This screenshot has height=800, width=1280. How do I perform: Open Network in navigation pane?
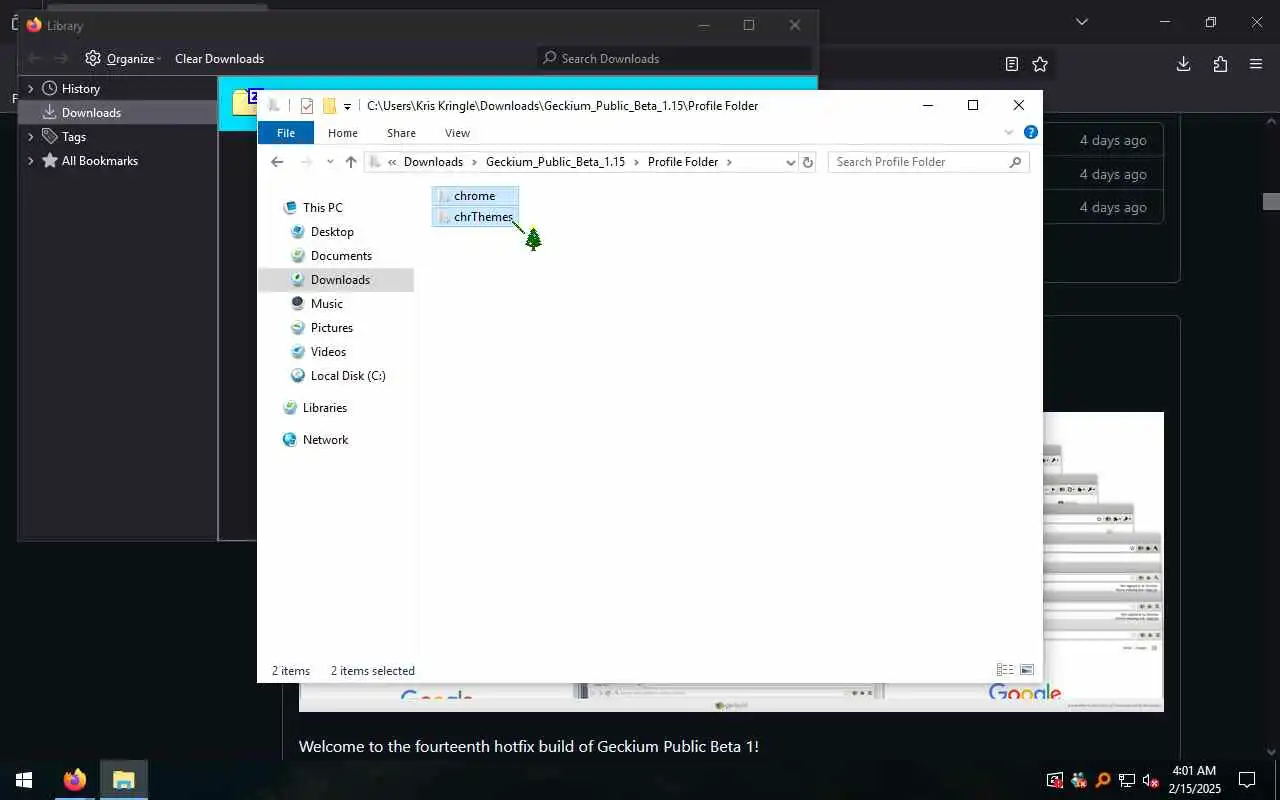(x=325, y=440)
